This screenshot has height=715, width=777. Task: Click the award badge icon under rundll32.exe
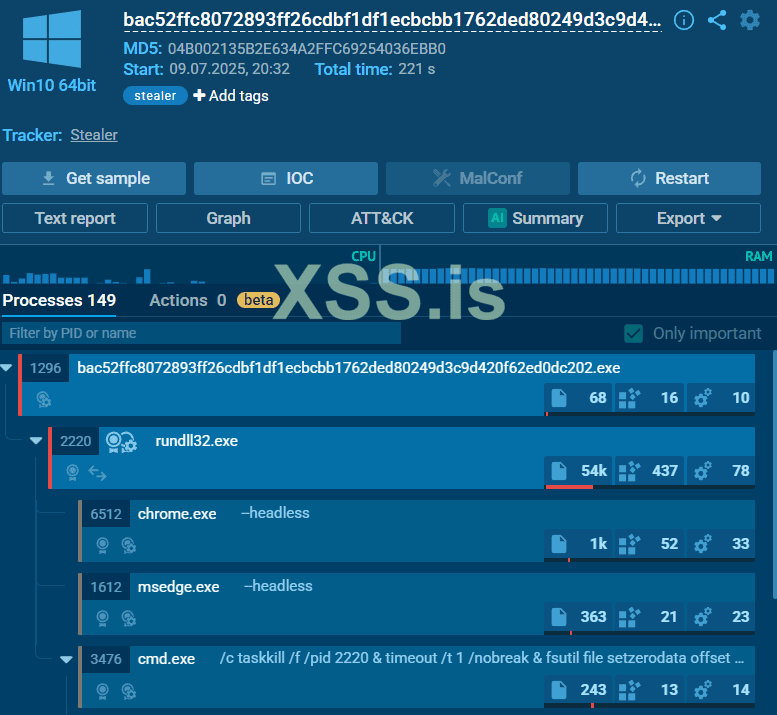coord(72,473)
